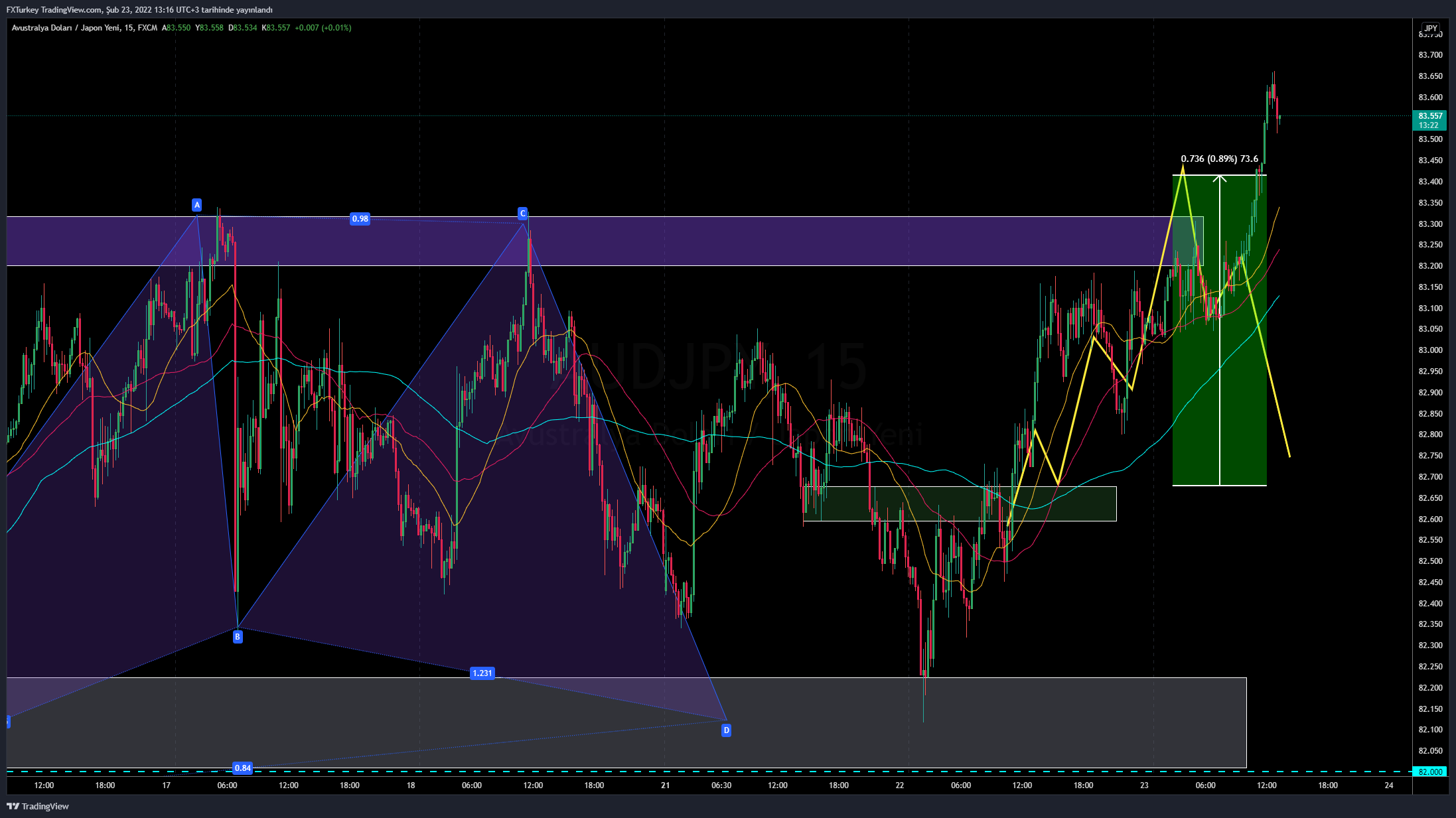Click the change value +0.007 (+0.01%)

pos(323,28)
